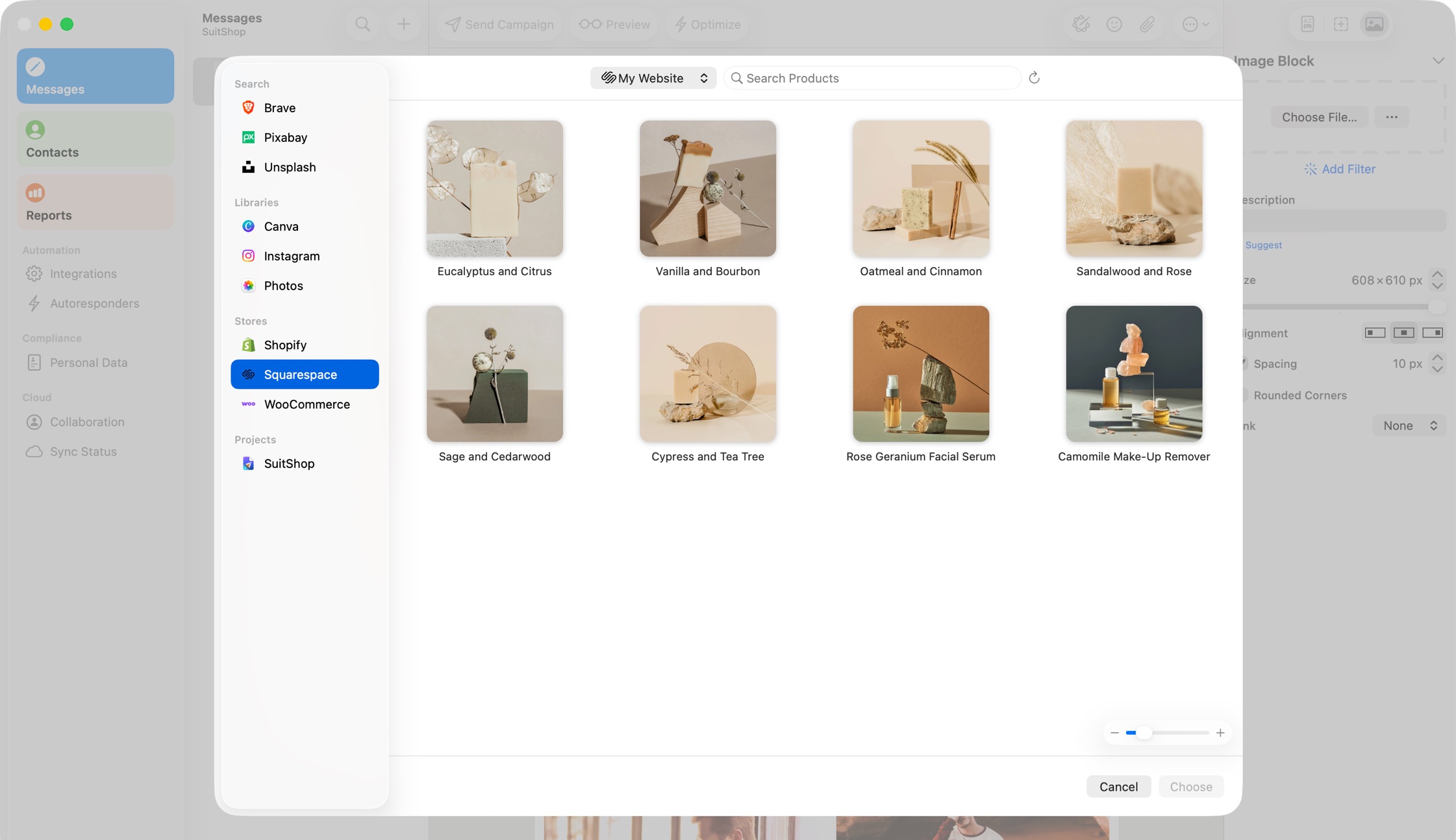Open the Reports section
The width and height of the screenshot is (1456, 840).
coord(95,202)
